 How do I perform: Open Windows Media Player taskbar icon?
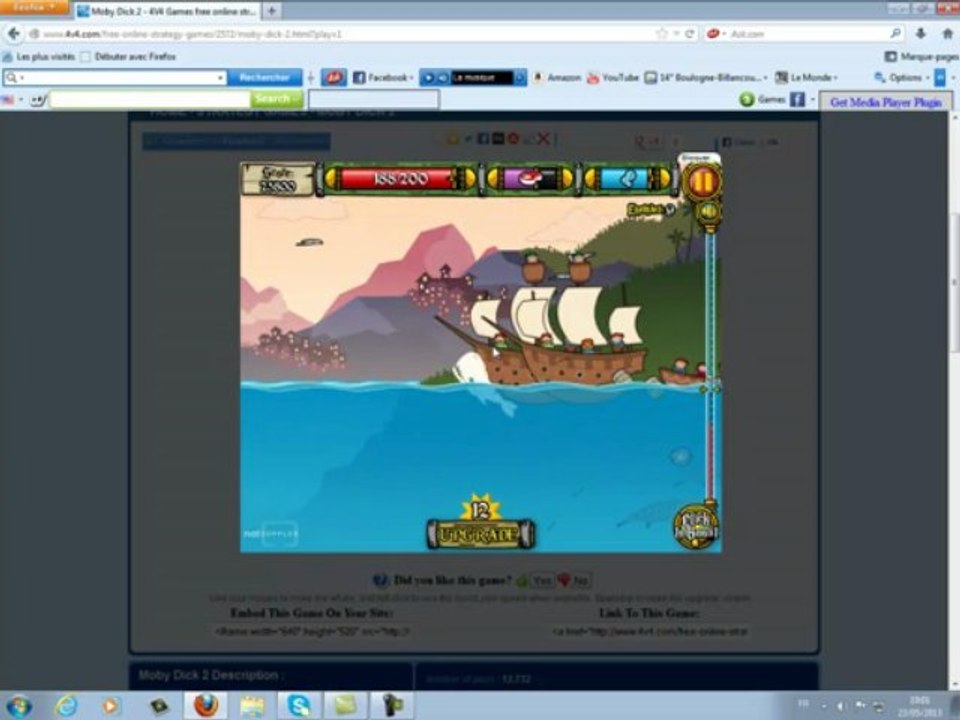coord(111,706)
